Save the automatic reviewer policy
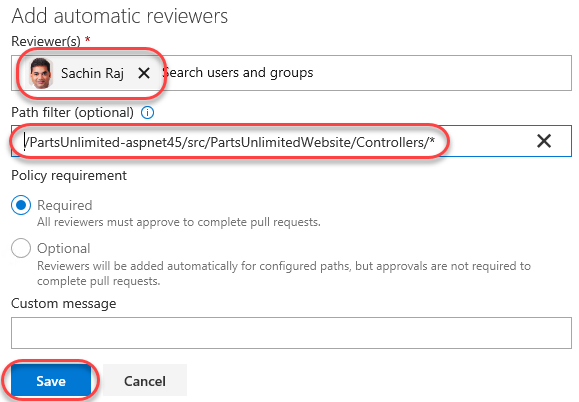 pyautogui.click(x=51, y=381)
